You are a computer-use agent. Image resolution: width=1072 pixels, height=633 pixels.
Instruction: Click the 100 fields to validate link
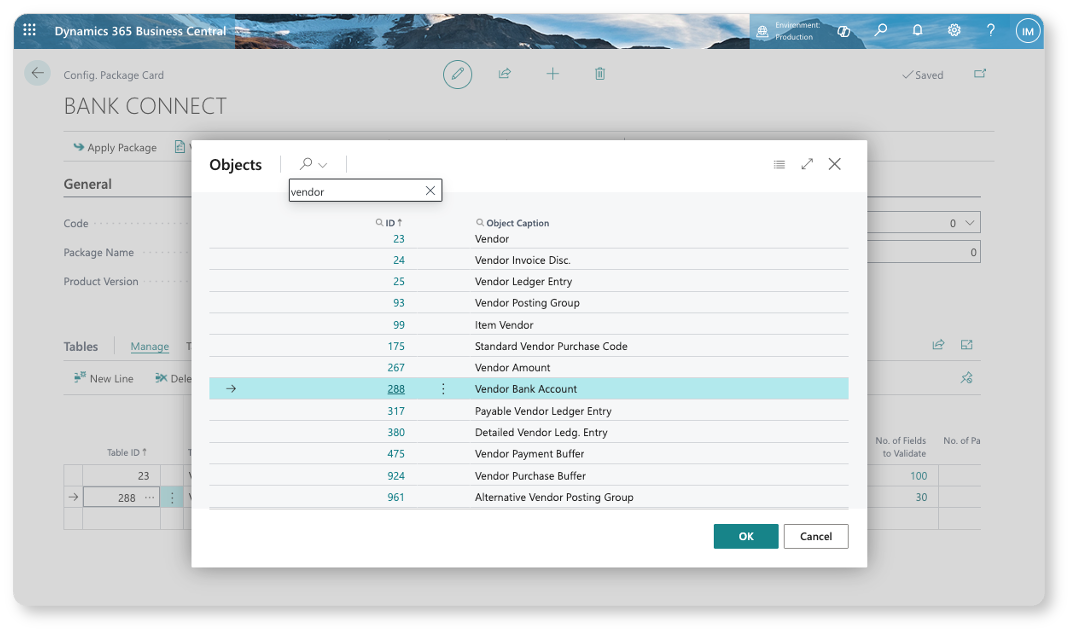coord(918,476)
